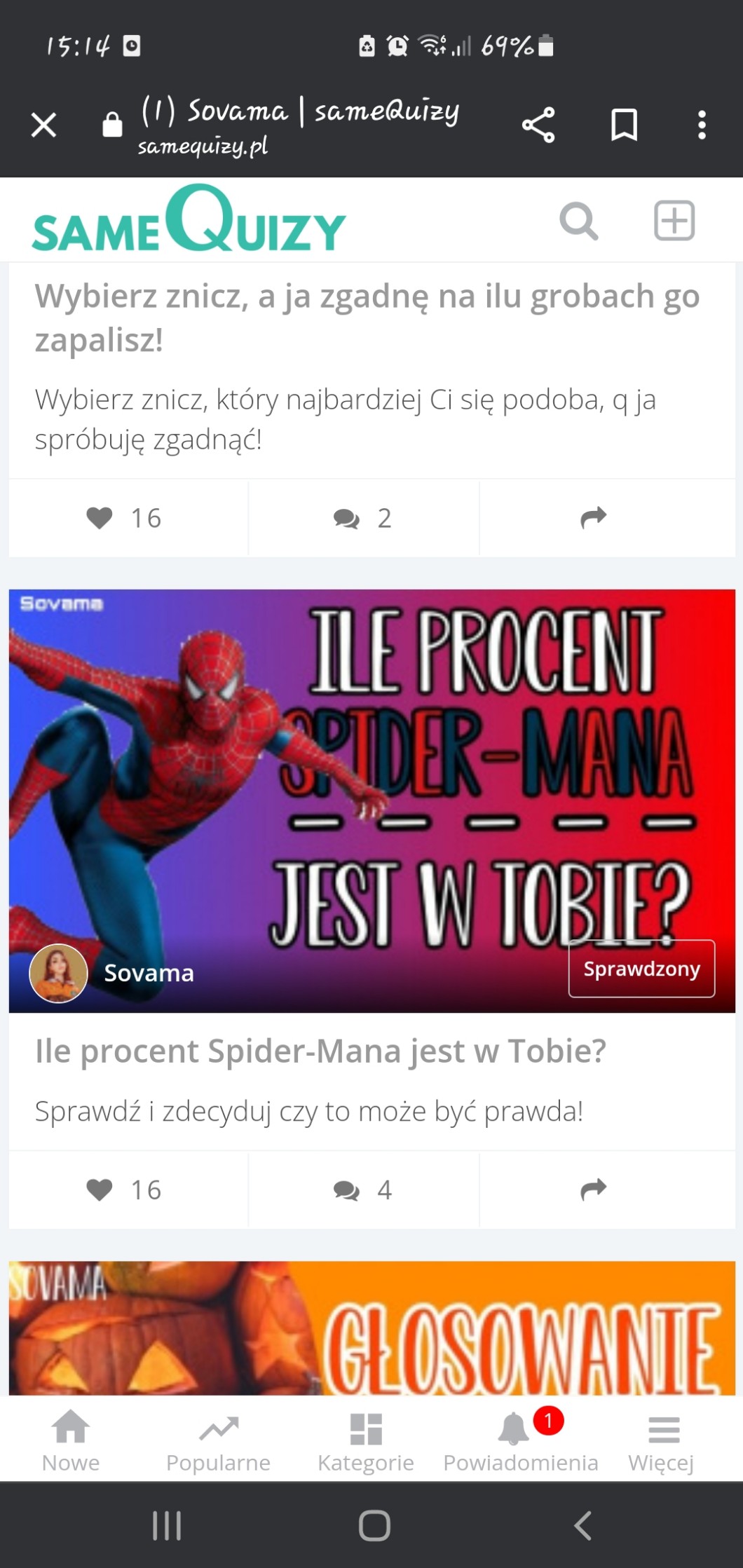Image resolution: width=743 pixels, height=1568 pixels.
Task: Open the 'Wybierz znicz' quiz title link
Action: pyautogui.click(x=367, y=318)
